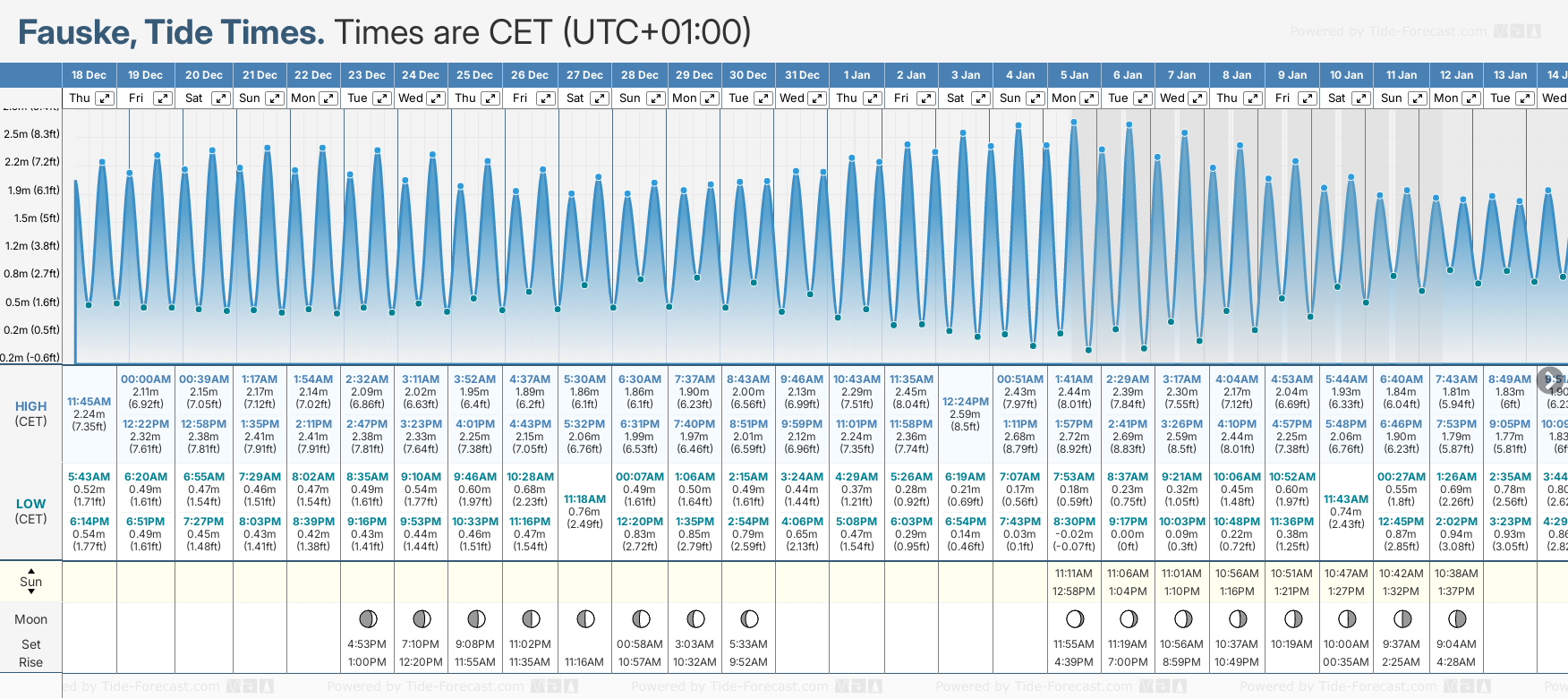Expand the Wed 31 Dec column

coord(816,98)
